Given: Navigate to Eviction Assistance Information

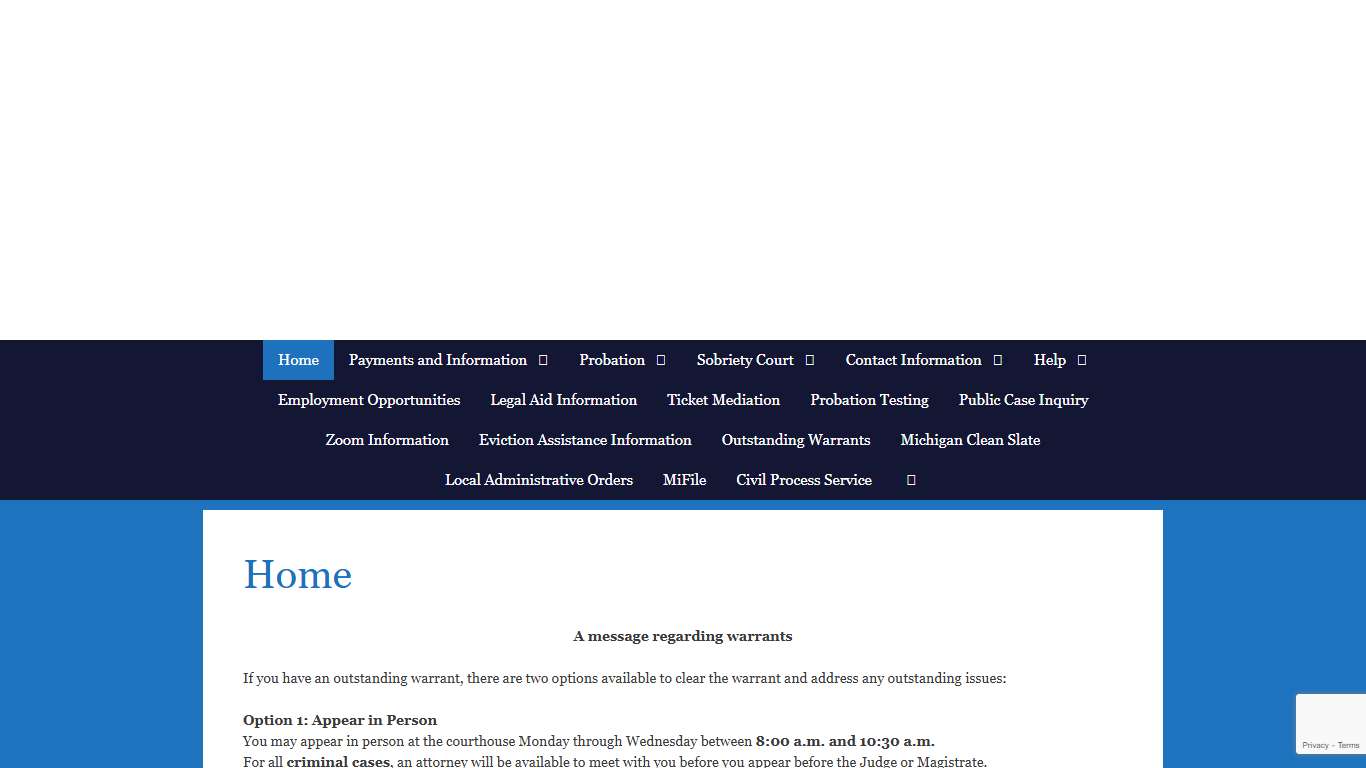Looking at the screenshot, I should [585, 440].
